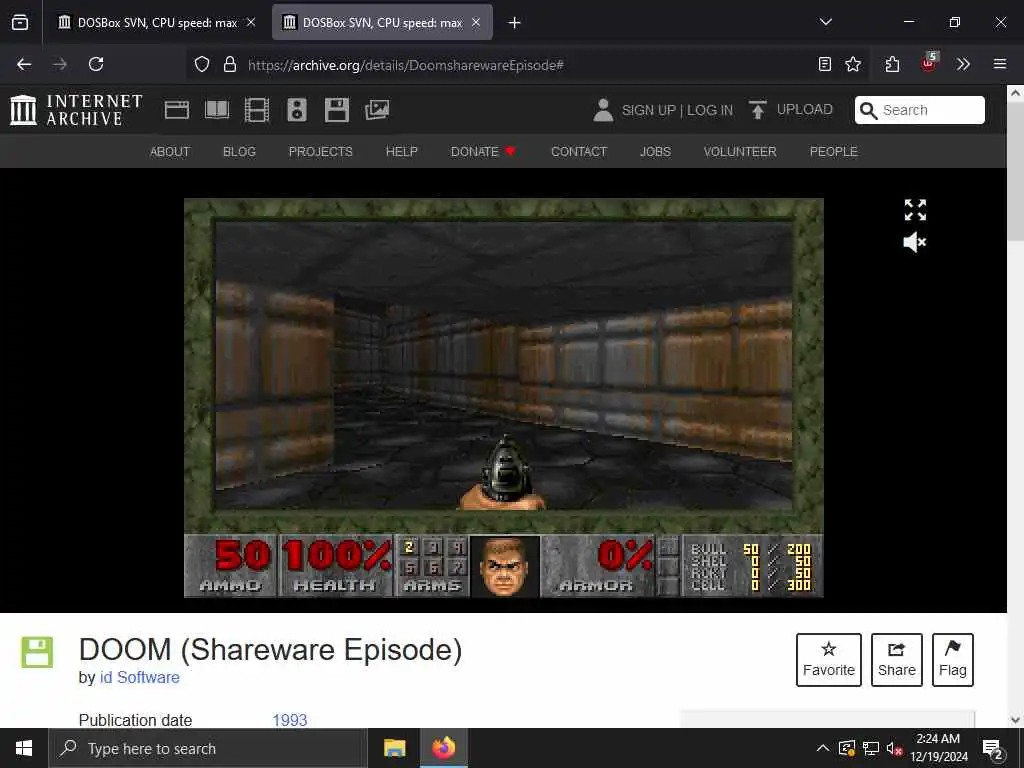Click the Flag button

pyautogui.click(x=953, y=660)
